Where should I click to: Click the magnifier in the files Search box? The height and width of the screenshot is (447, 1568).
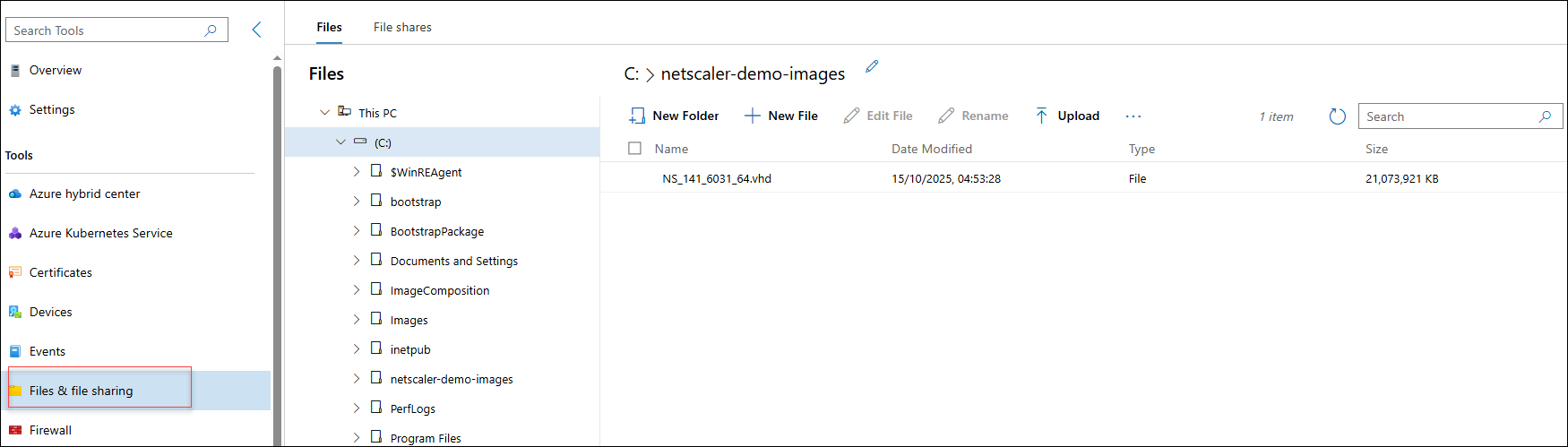1545,116
